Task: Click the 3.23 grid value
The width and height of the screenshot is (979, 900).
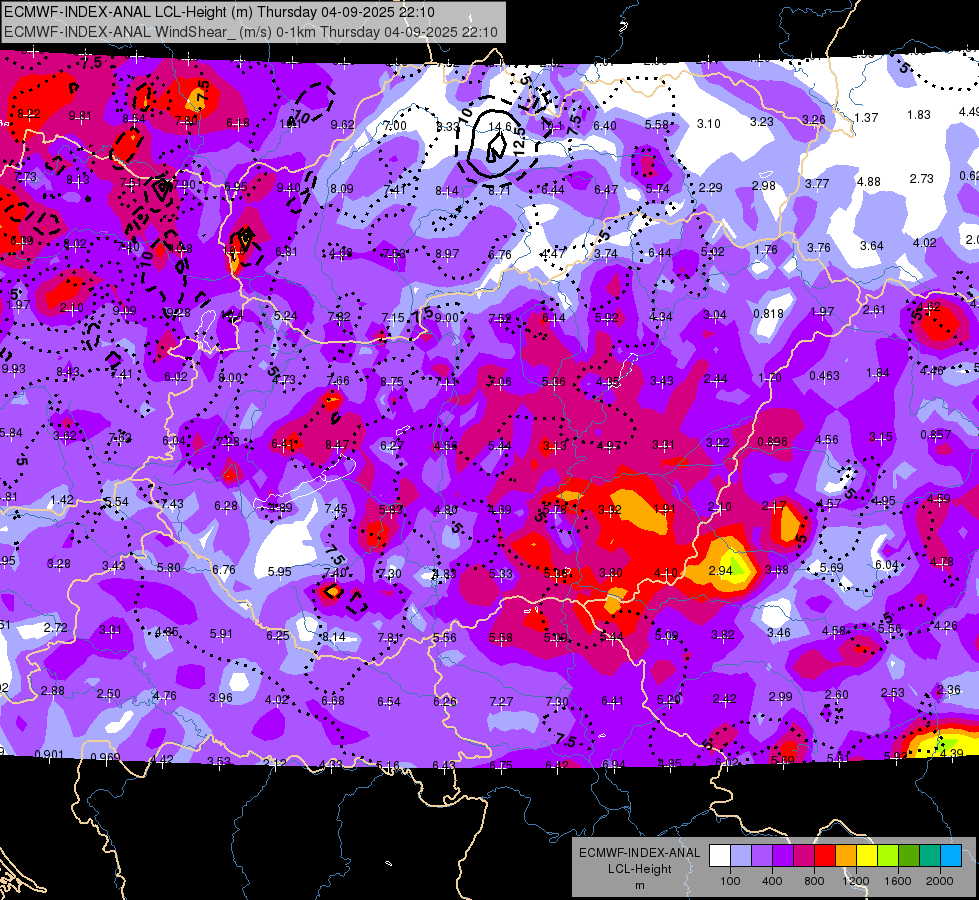Action: [762, 121]
